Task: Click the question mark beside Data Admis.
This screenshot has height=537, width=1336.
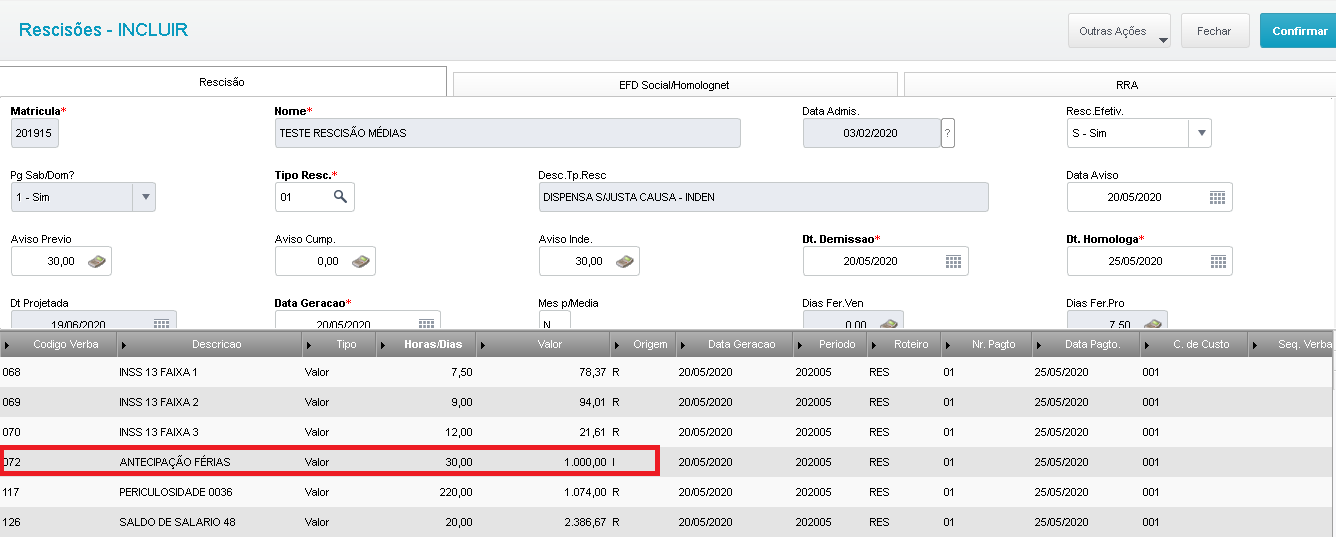Action: pyautogui.click(x=948, y=133)
